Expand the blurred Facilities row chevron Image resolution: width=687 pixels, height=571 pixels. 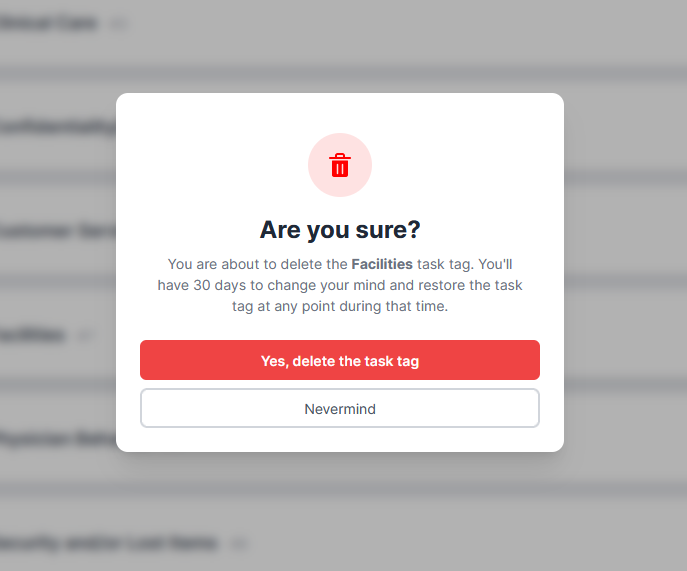pos(85,336)
